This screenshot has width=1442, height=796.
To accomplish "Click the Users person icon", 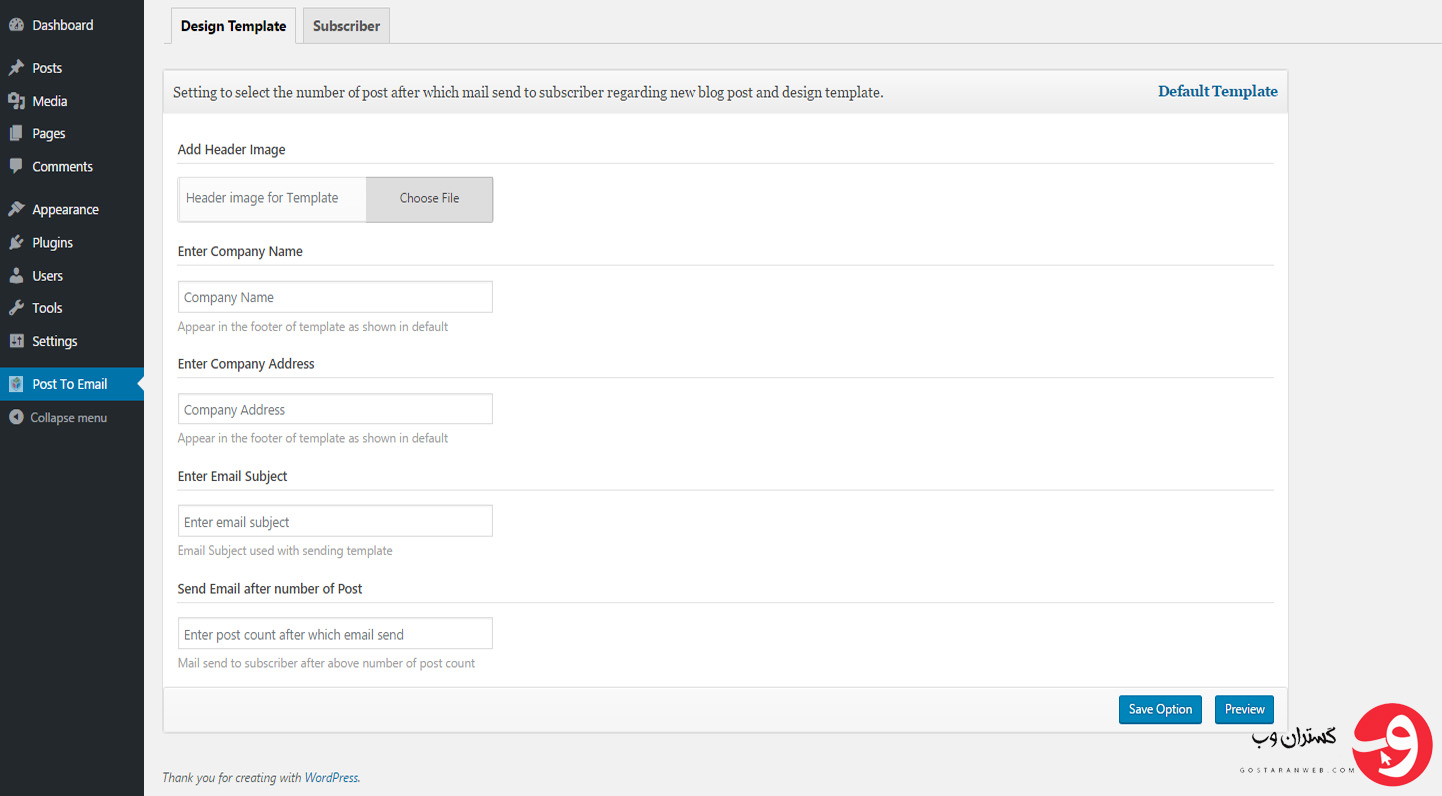I will [16, 276].
